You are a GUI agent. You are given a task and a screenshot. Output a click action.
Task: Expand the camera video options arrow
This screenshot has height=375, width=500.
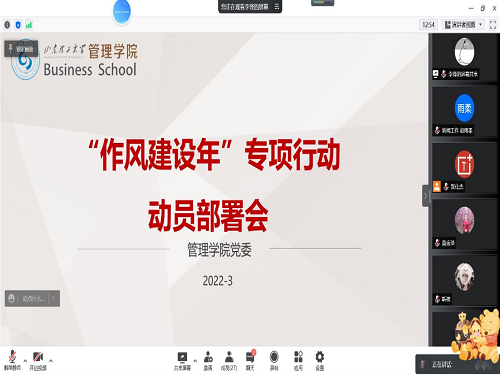pyautogui.click(x=51, y=361)
